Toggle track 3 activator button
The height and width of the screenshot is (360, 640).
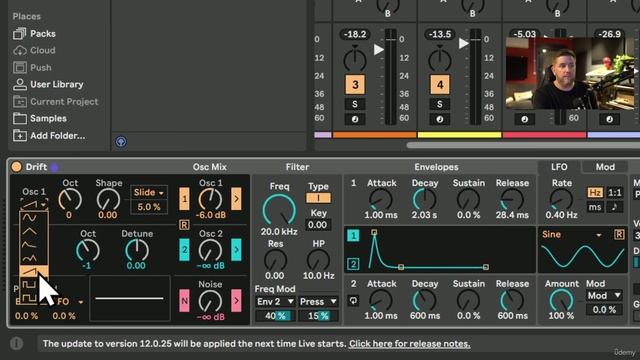[355, 84]
